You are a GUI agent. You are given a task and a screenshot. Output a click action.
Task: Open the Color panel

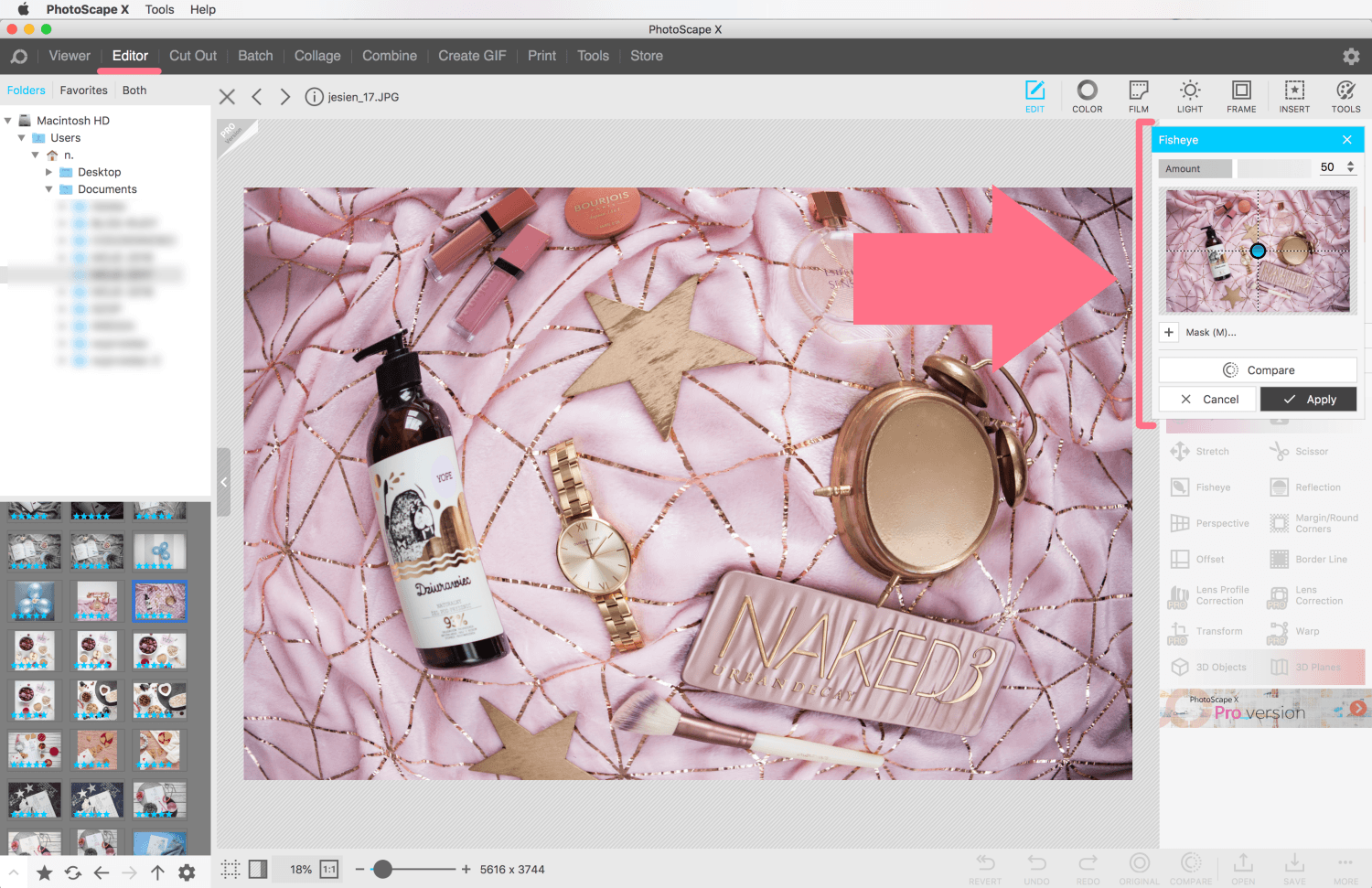1087,96
